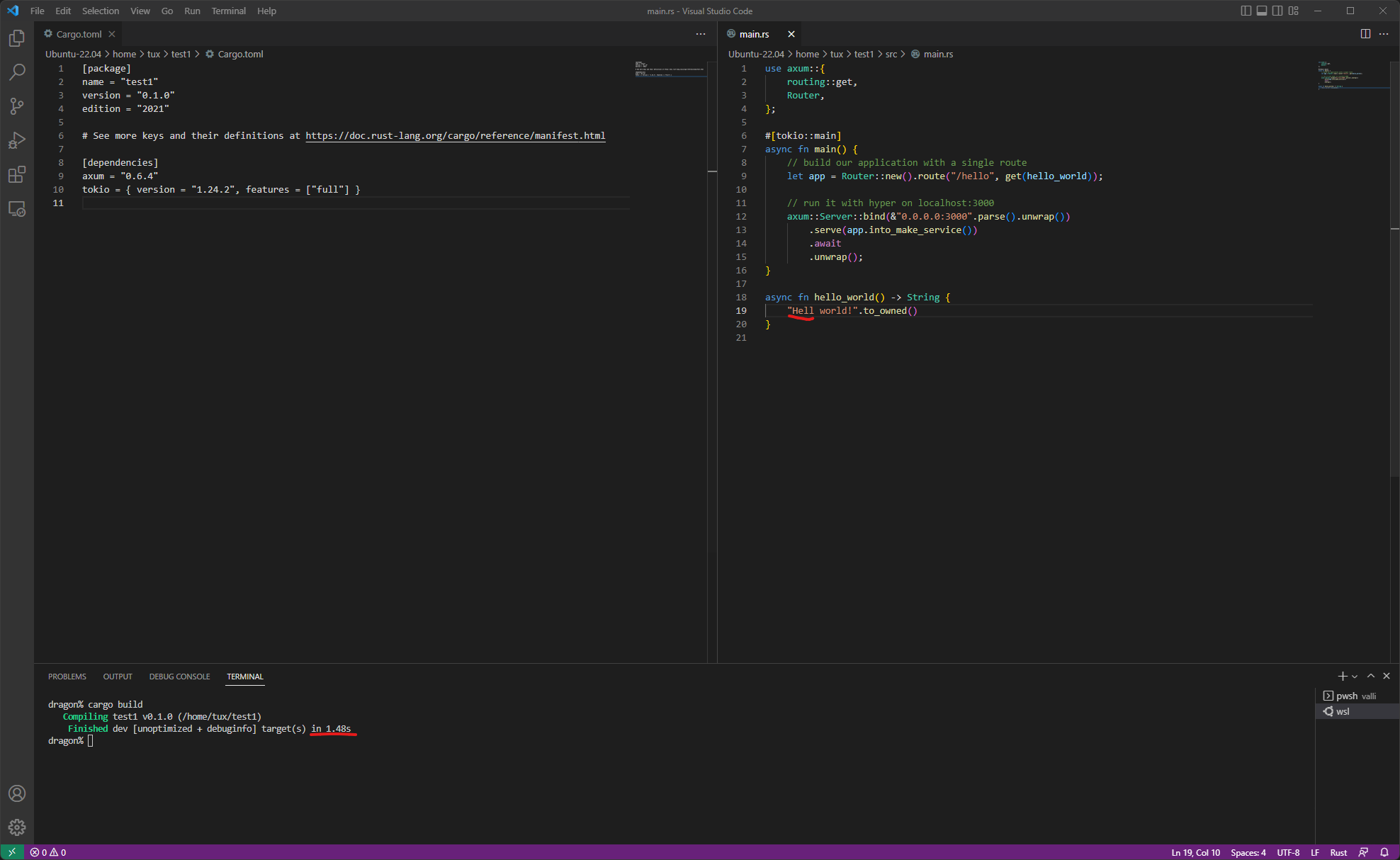The height and width of the screenshot is (860, 1400).
Task: Open the Explorer sidebar icon
Action: 17,39
